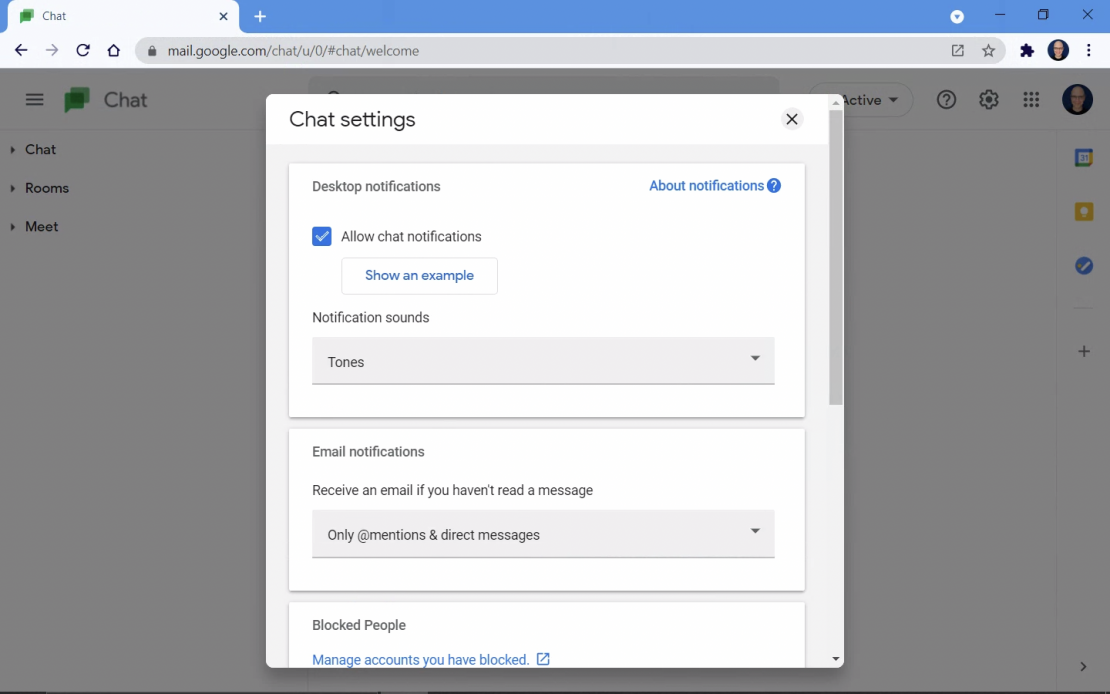Image resolution: width=1110 pixels, height=694 pixels.
Task: Open Help via the question mark icon
Action: click(946, 99)
